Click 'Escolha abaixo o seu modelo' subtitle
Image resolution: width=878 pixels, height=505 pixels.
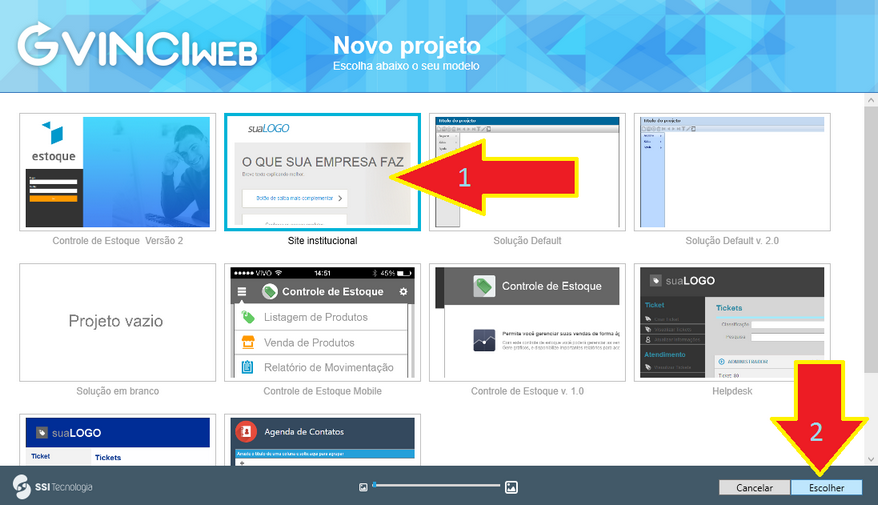point(406,66)
